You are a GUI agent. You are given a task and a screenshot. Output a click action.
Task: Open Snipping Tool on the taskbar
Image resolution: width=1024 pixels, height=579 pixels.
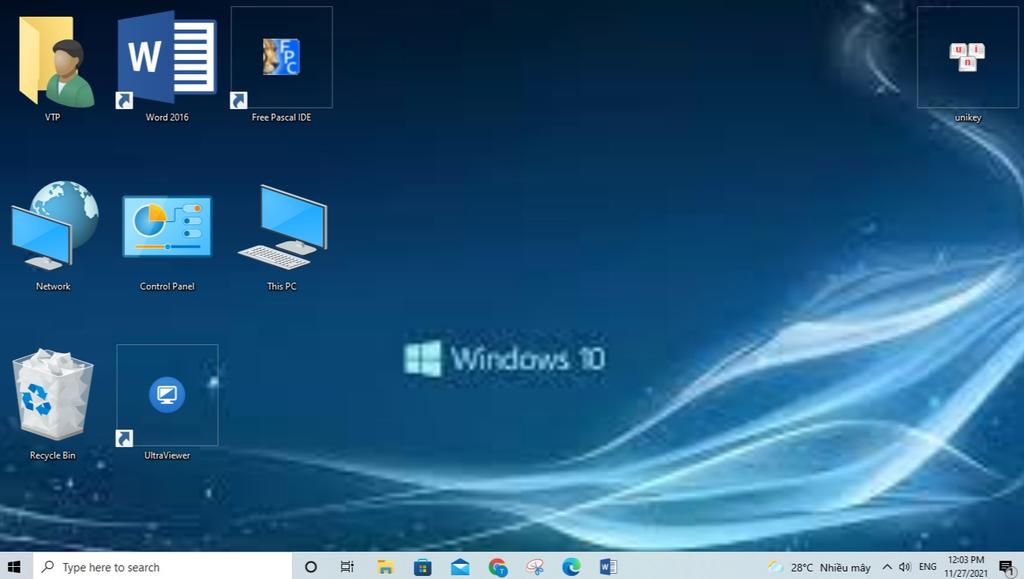(535, 567)
